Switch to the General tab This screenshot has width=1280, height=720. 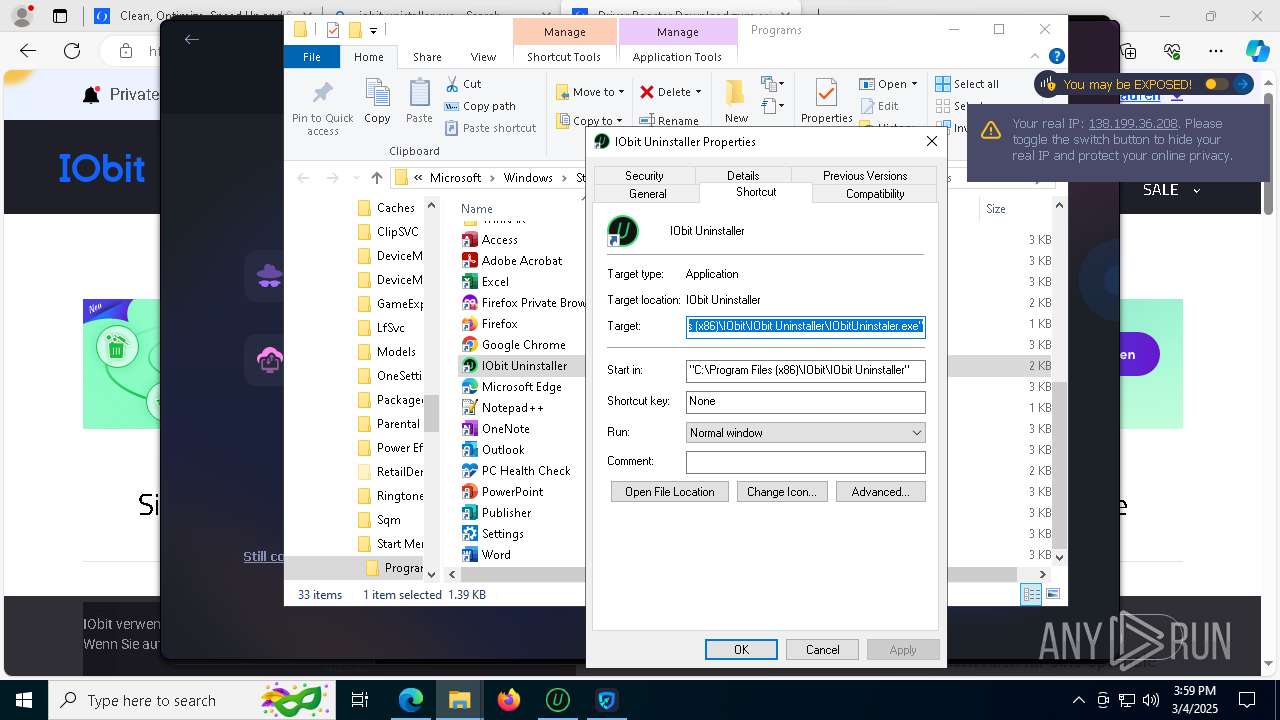[x=647, y=194]
